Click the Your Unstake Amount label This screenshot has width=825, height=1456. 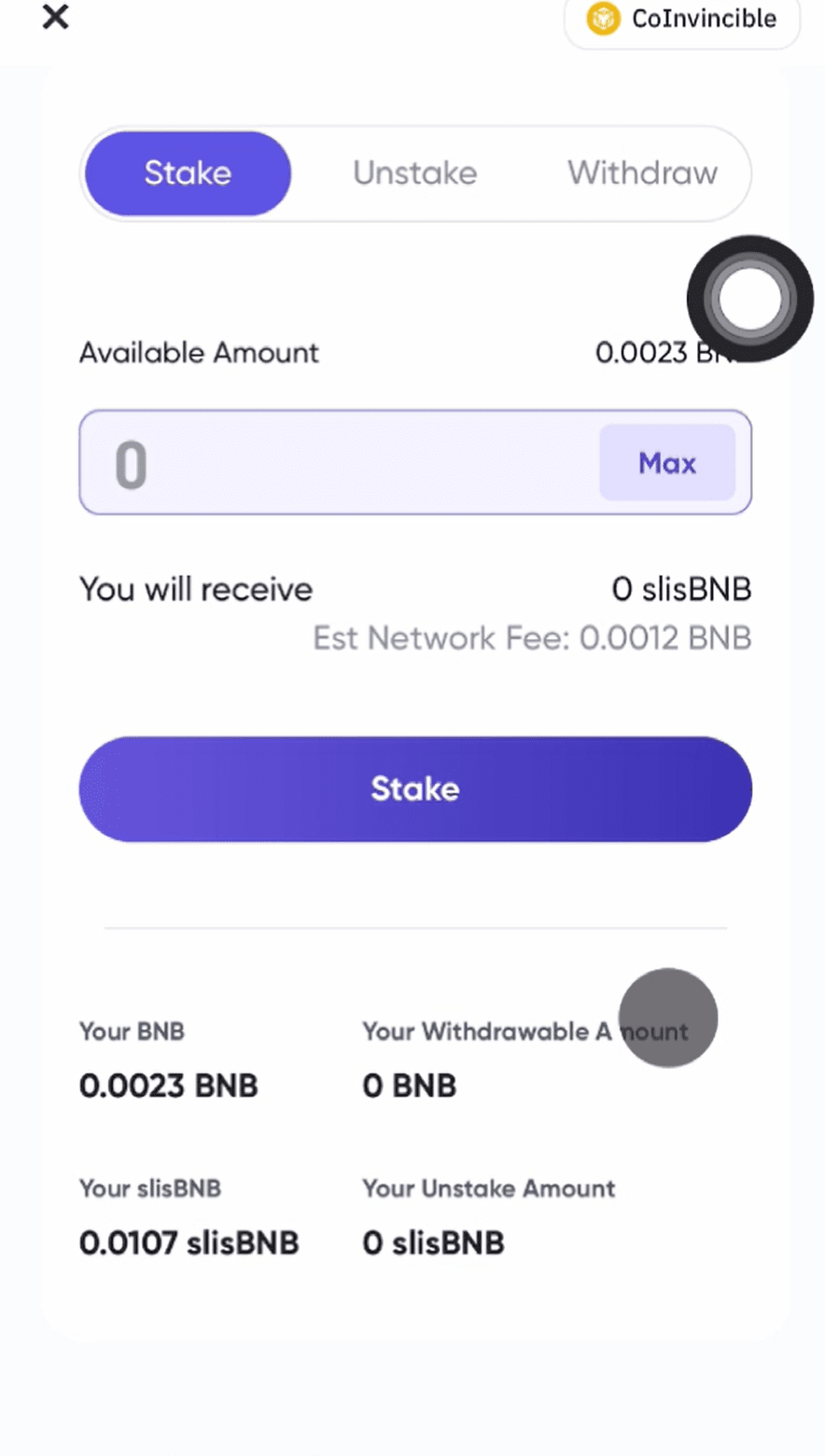tap(489, 1188)
